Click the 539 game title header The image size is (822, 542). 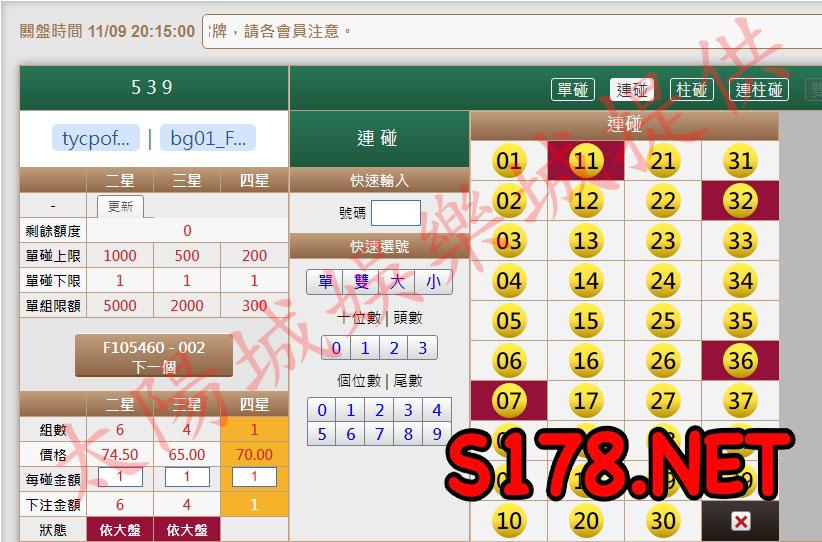pos(154,88)
